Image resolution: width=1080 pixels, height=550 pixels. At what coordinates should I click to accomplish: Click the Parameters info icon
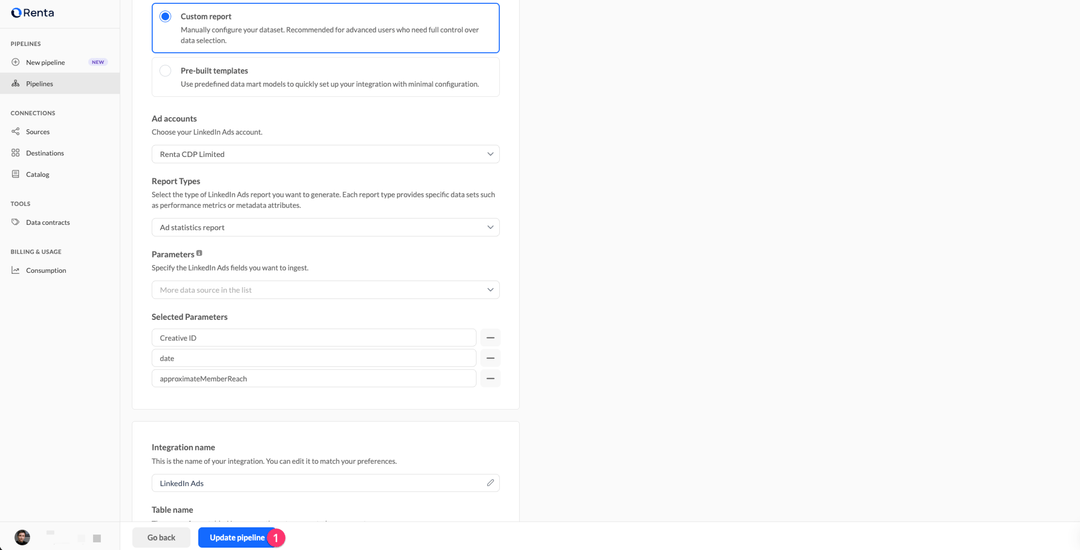click(x=199, y=253)
